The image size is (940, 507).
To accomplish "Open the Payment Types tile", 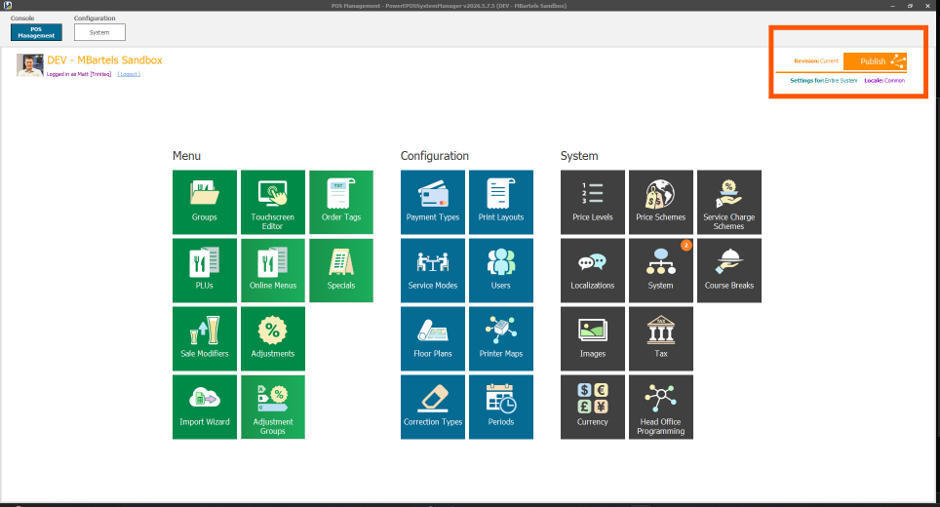I will (433, 202).
